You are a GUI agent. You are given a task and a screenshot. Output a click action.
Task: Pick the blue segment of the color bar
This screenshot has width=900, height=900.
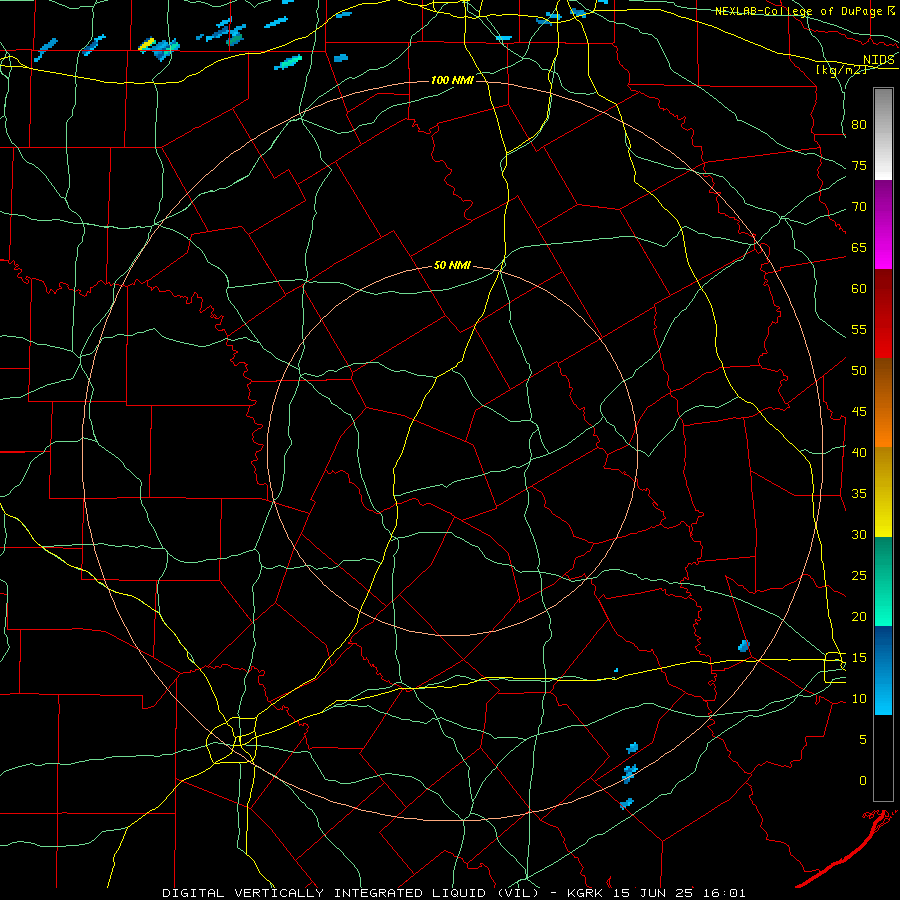click(883, 670)
